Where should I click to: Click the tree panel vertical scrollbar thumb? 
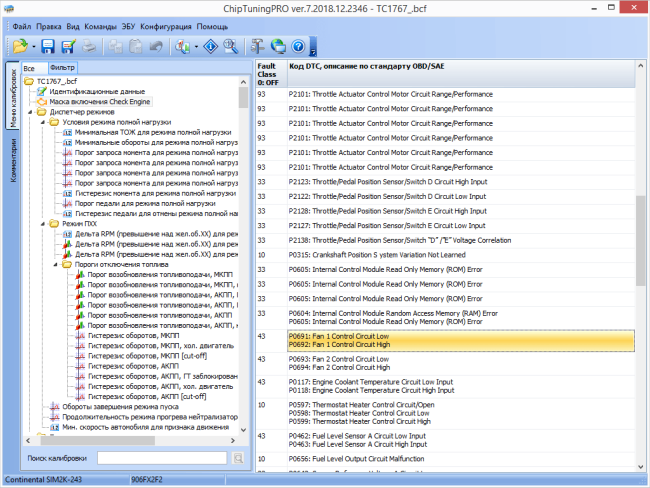(x=243, y=98)
